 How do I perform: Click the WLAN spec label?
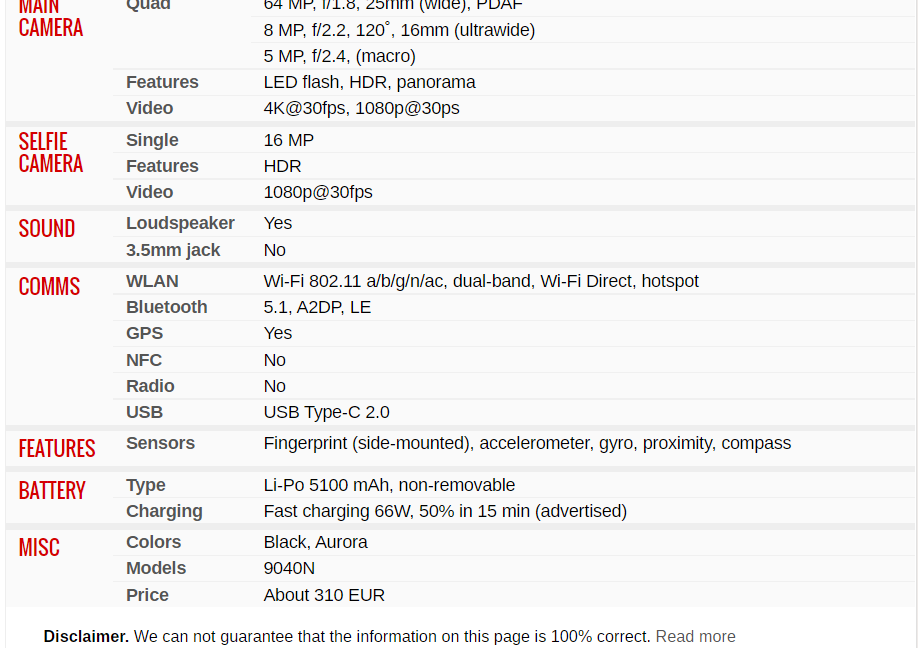tap(152, 281)
